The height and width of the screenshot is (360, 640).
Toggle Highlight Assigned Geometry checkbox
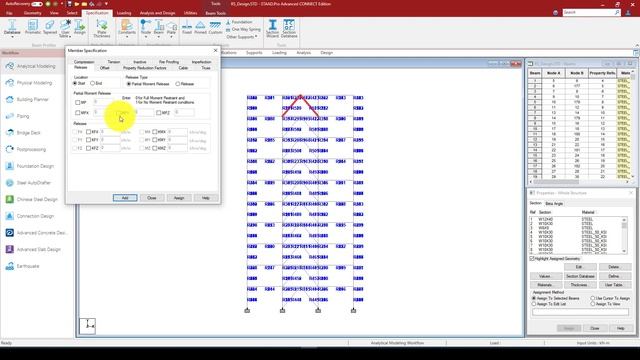(x=532, y=259)
